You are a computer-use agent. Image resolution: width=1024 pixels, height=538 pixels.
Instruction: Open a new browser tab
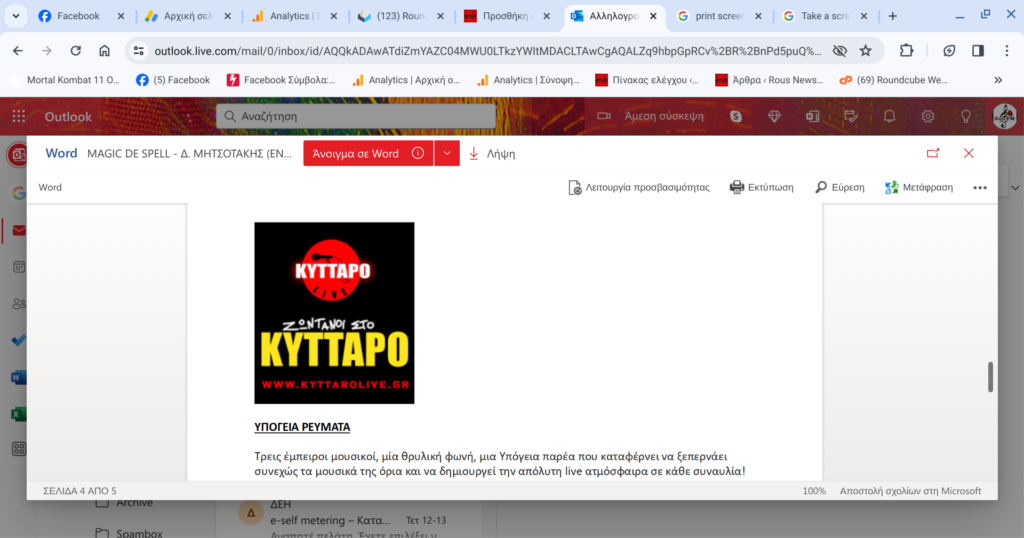coord(893,16)
